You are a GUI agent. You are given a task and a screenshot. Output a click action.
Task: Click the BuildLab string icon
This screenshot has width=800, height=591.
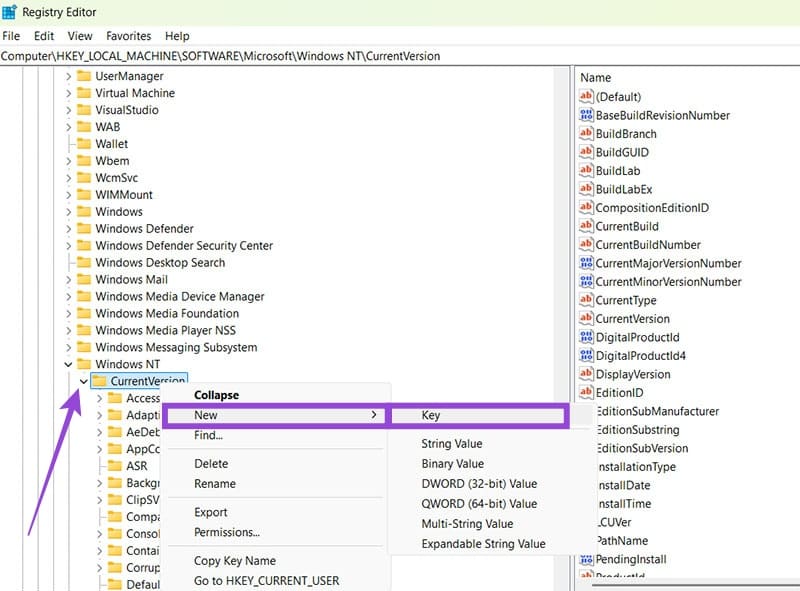click(586, 170)
